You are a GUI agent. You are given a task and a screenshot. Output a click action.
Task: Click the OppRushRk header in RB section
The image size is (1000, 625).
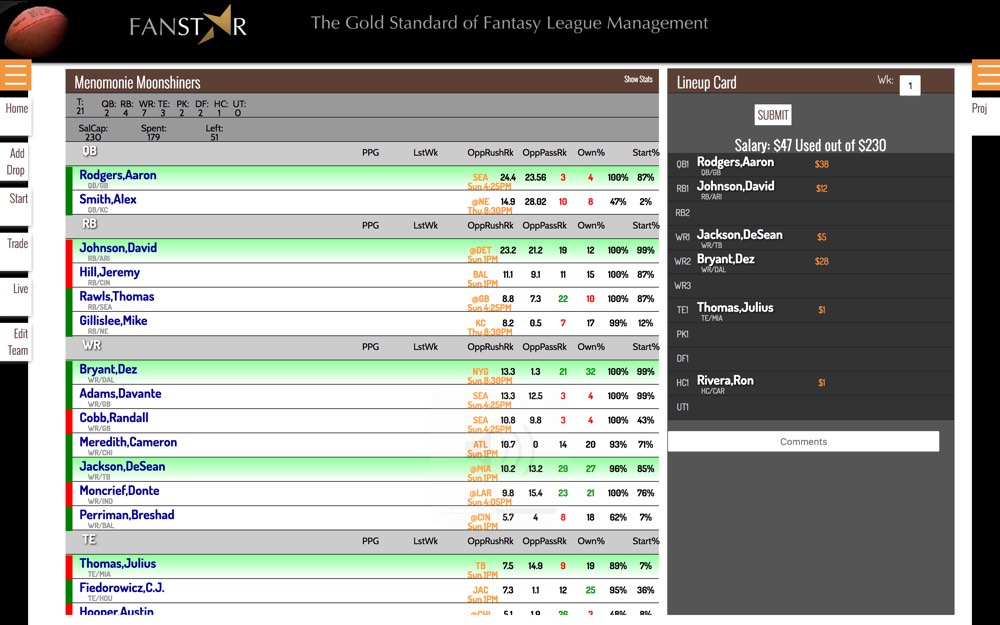pyautogui.click(x=490, y=225)
